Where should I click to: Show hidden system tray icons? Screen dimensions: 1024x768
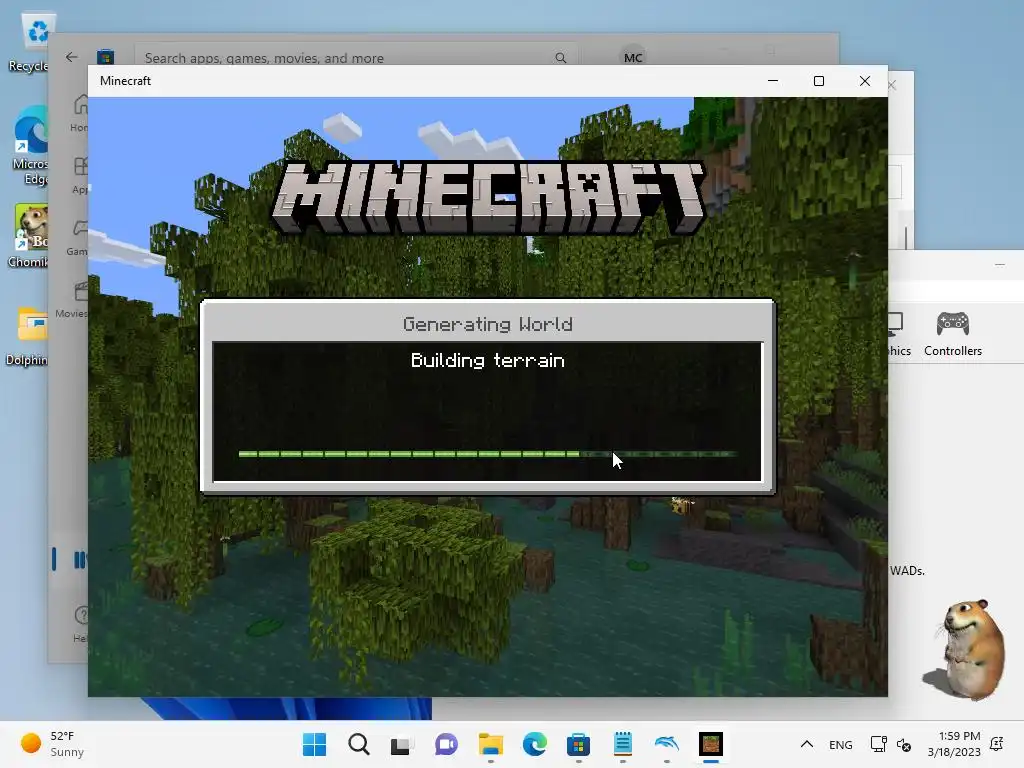point(807,744)
